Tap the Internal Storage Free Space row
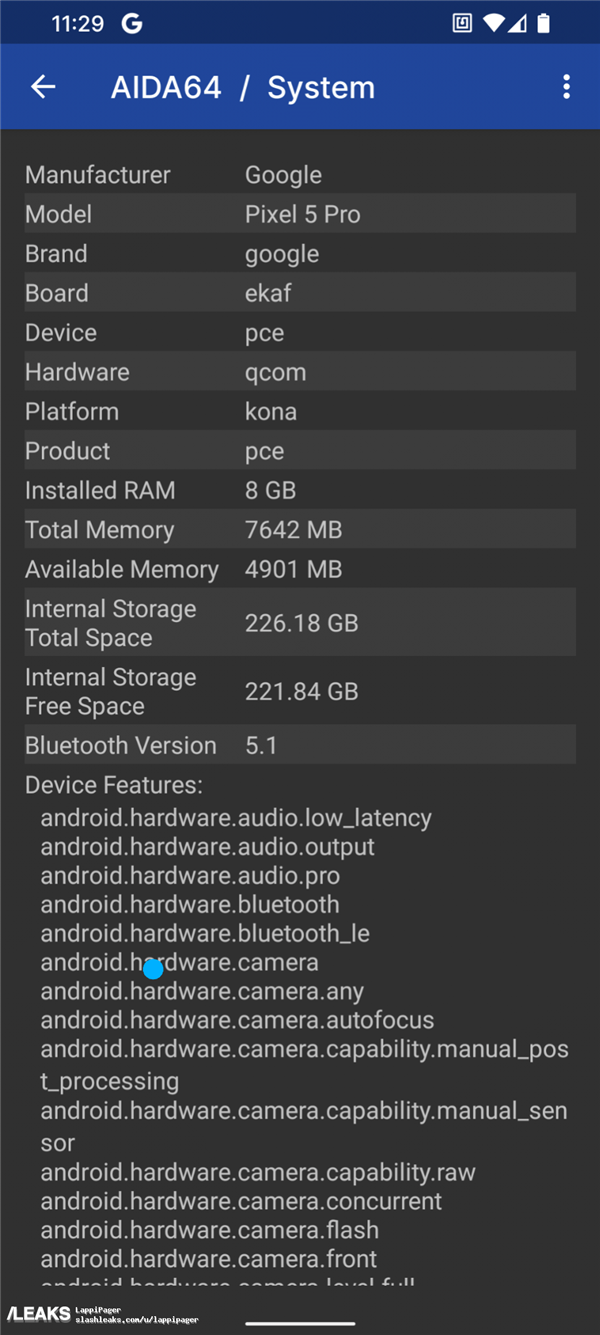This screenshot has width=600, height=1335. pyautogui.click(x=300, y=691)
